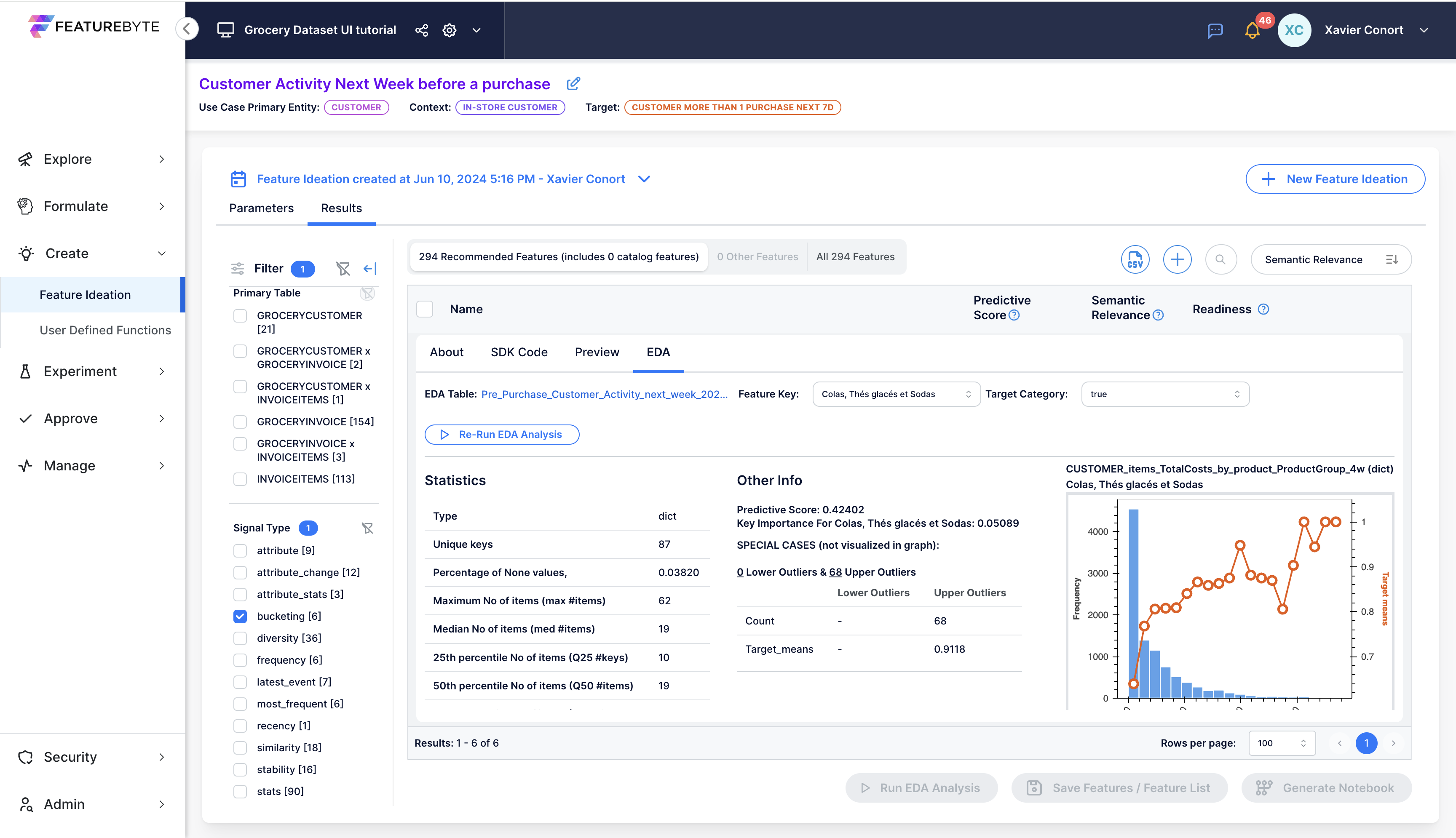Edit use case name pencil icon
The height and width of the screenshot is (838, 1456).
point(573,83)
